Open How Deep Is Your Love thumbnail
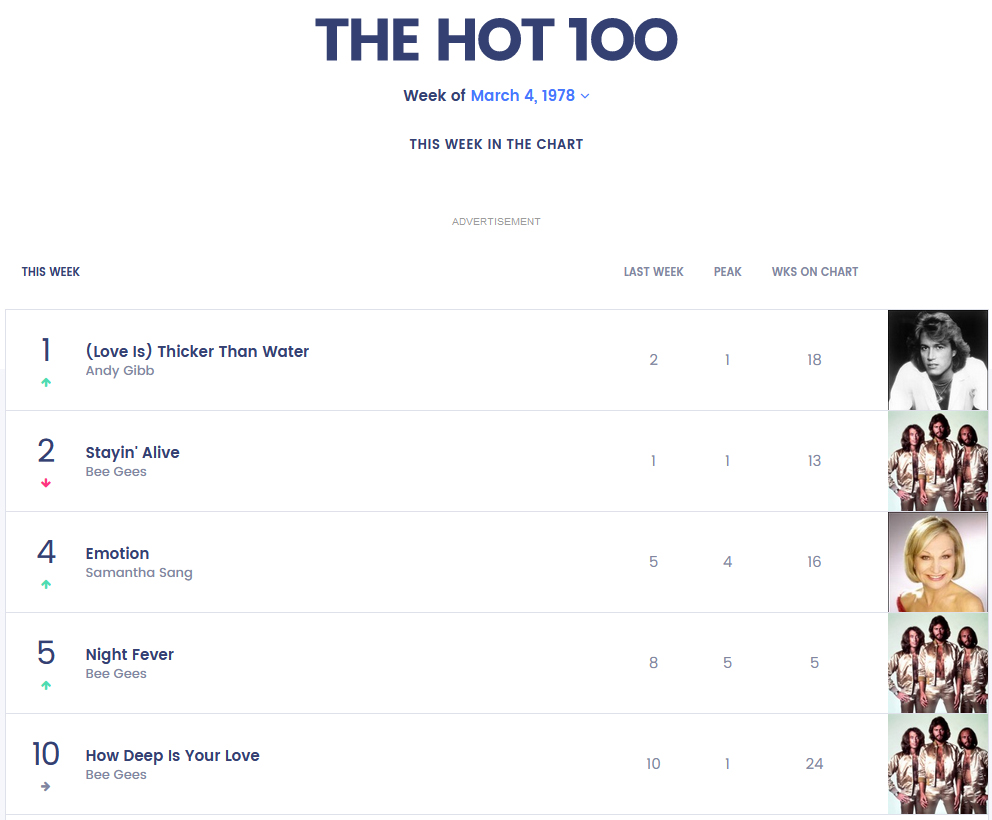This screenshot has width=992, height=820. click(937, 764)
